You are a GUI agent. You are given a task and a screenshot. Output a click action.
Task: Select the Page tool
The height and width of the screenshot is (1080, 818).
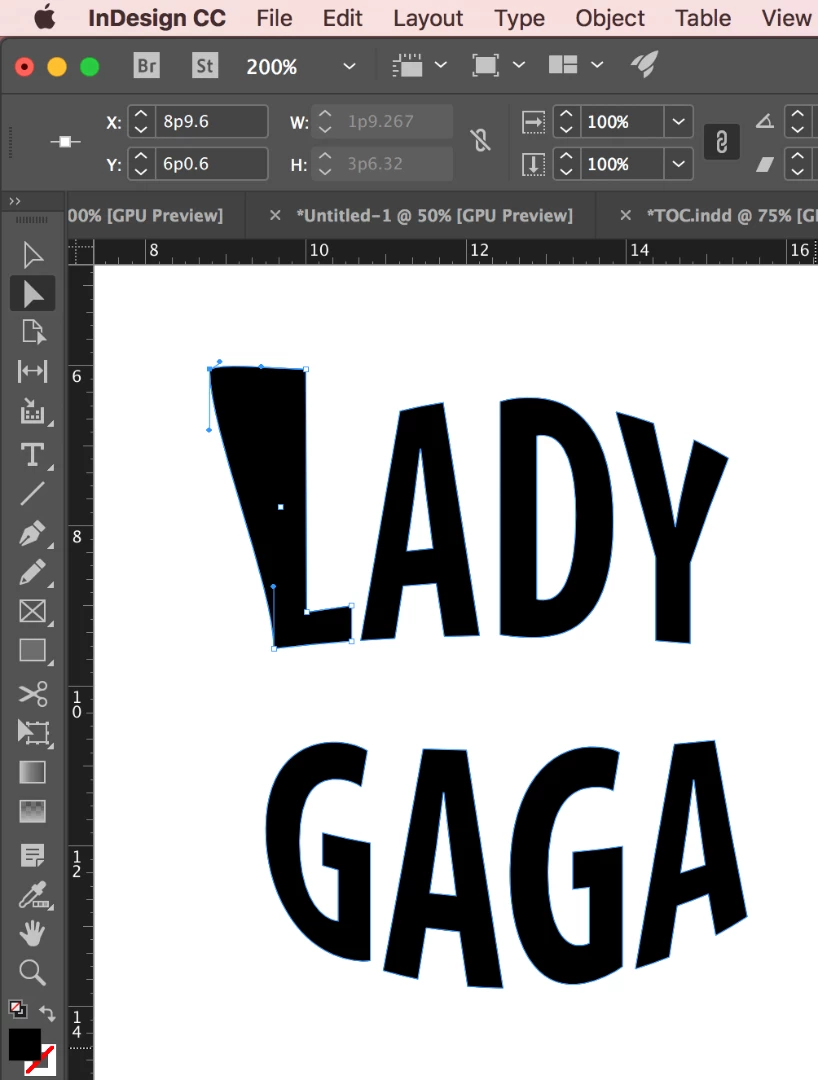(32, 332)
